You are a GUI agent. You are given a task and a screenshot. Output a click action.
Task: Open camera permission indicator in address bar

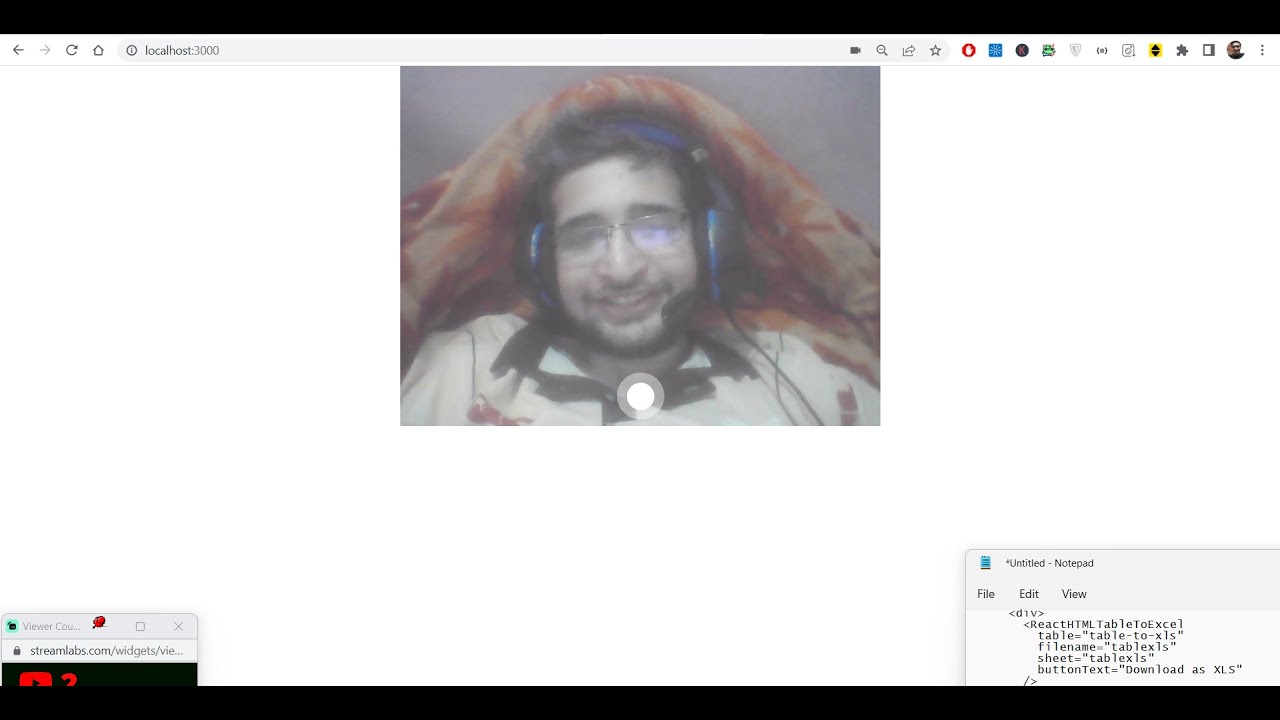click(855, 50)
